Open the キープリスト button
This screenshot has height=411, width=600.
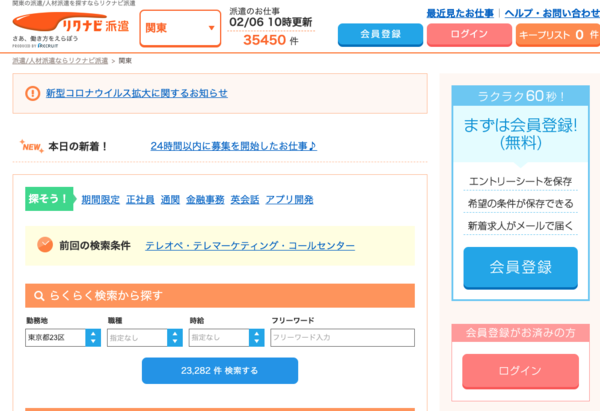[558, 35]
